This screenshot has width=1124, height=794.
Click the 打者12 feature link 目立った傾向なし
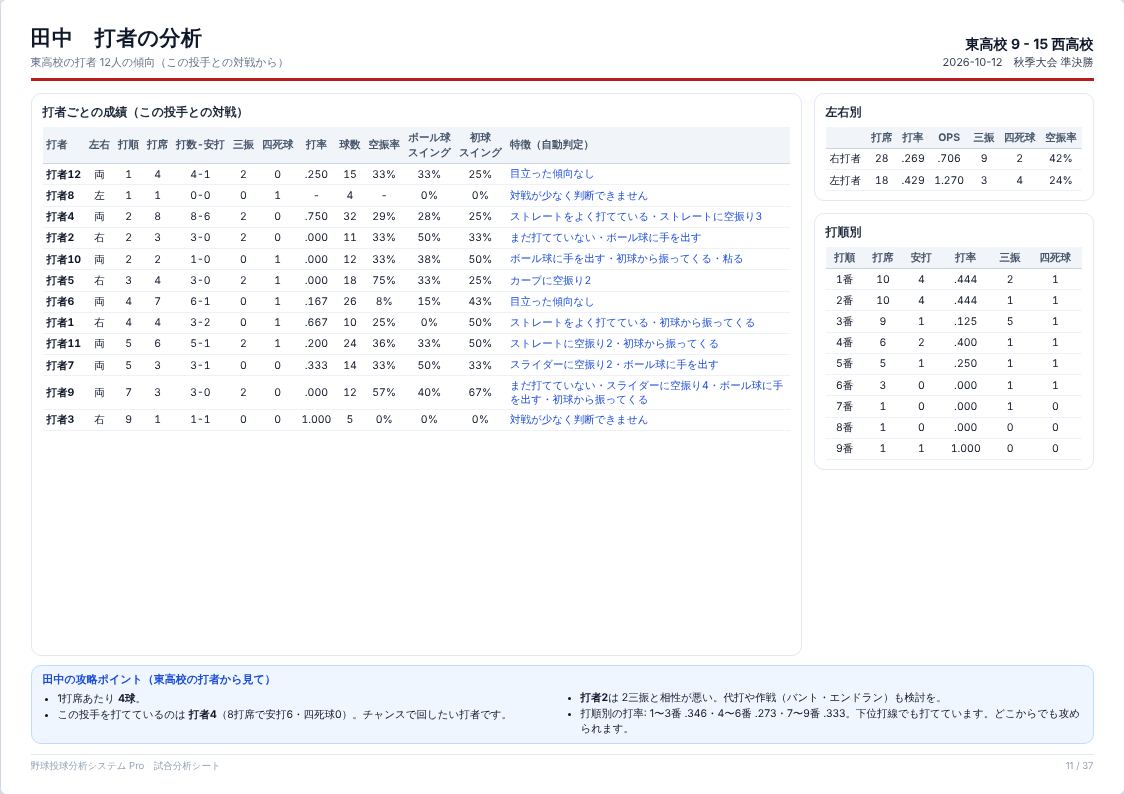pyautogui.click(x=551, y=174)
